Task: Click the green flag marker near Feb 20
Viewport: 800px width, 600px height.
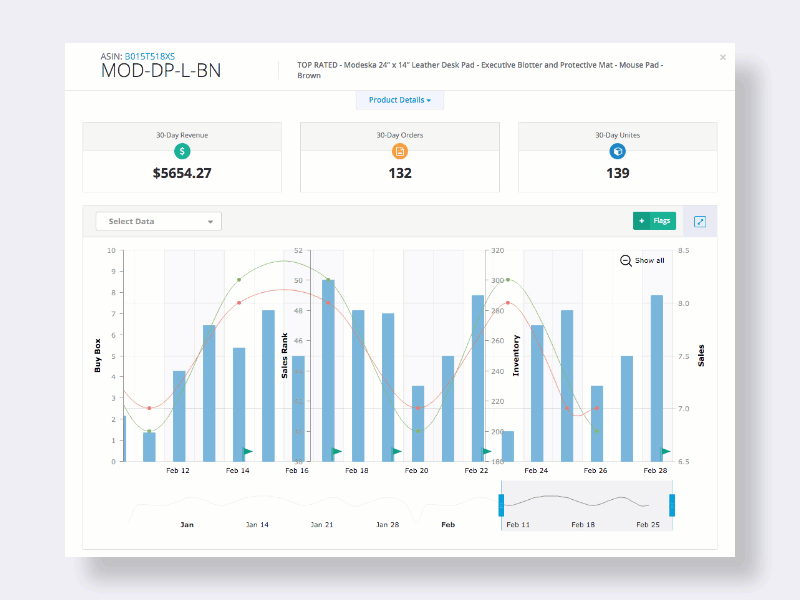Action: coord(396,451)
